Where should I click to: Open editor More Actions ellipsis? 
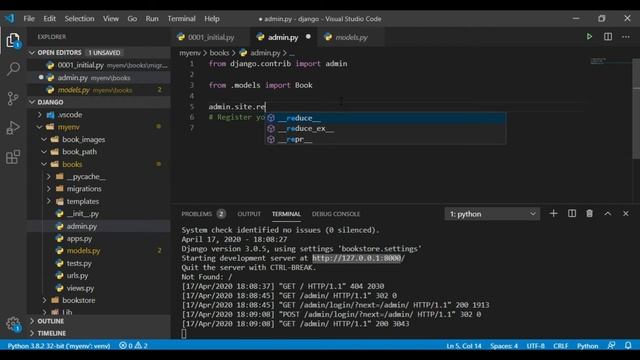click(x=626, y=37)
